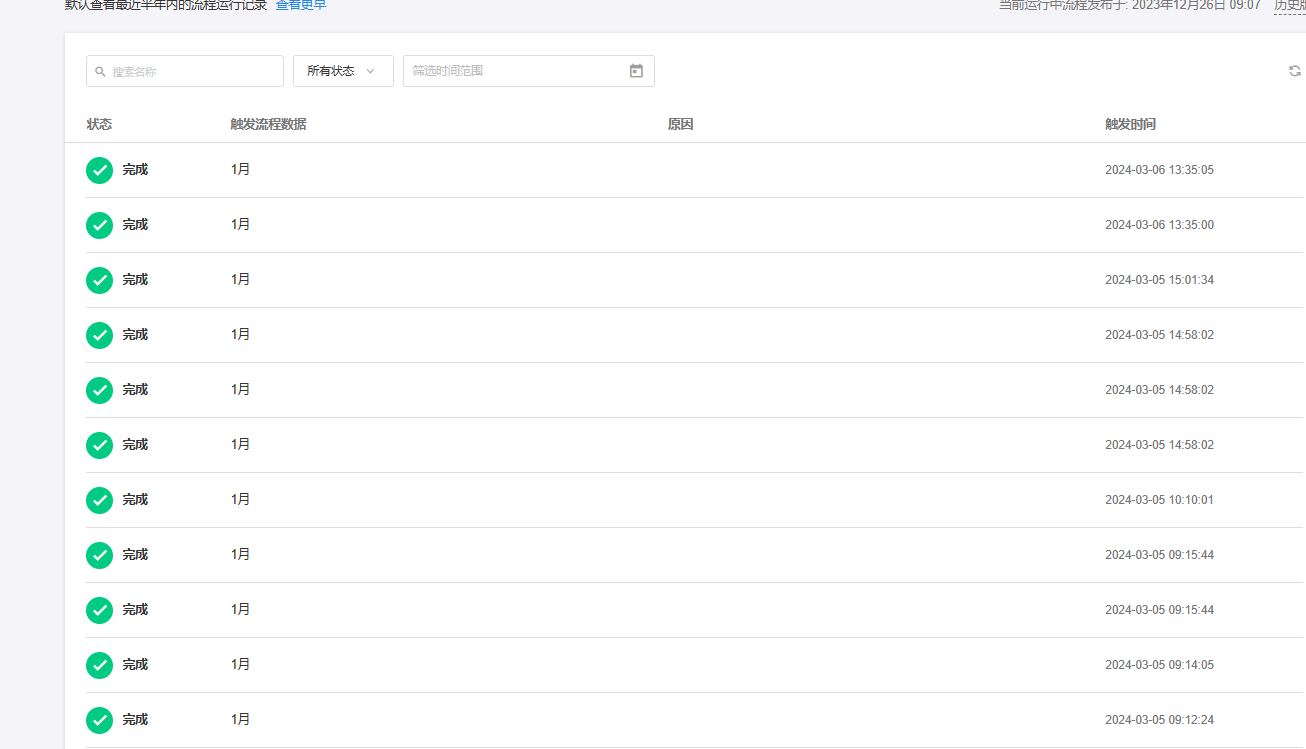This screenshot has height=749, width=1306.
Task: Click the 搜索名称 search input field
Action: [x=185, y=71]
